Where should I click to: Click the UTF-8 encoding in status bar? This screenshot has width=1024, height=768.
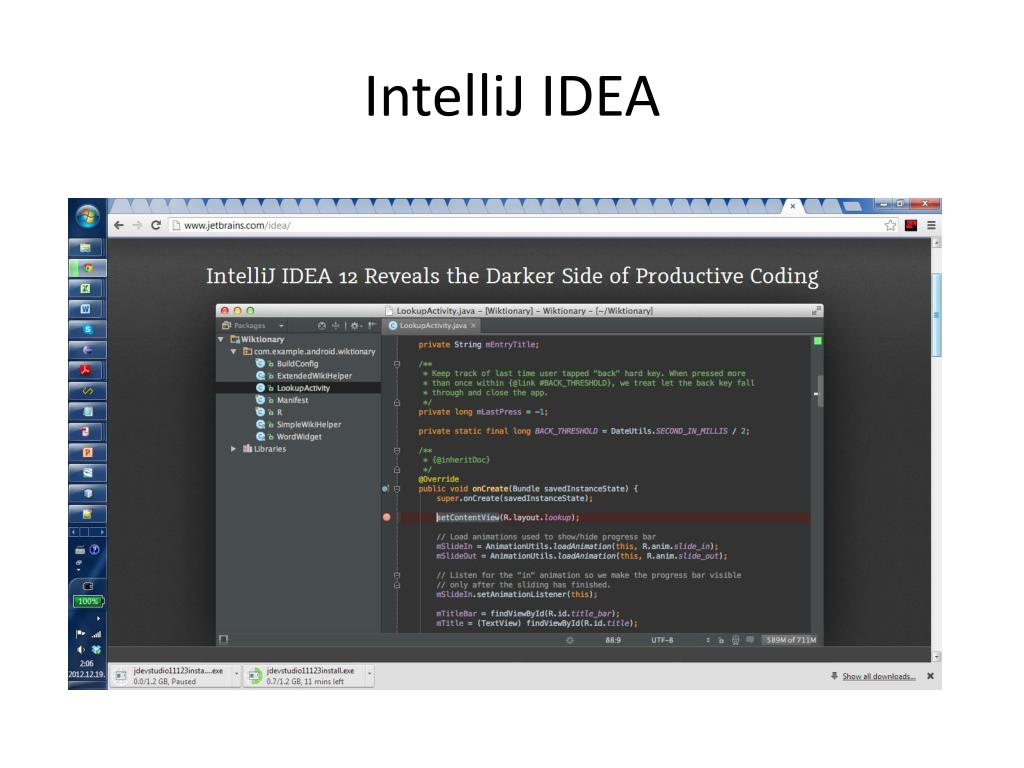coord(662,640)
